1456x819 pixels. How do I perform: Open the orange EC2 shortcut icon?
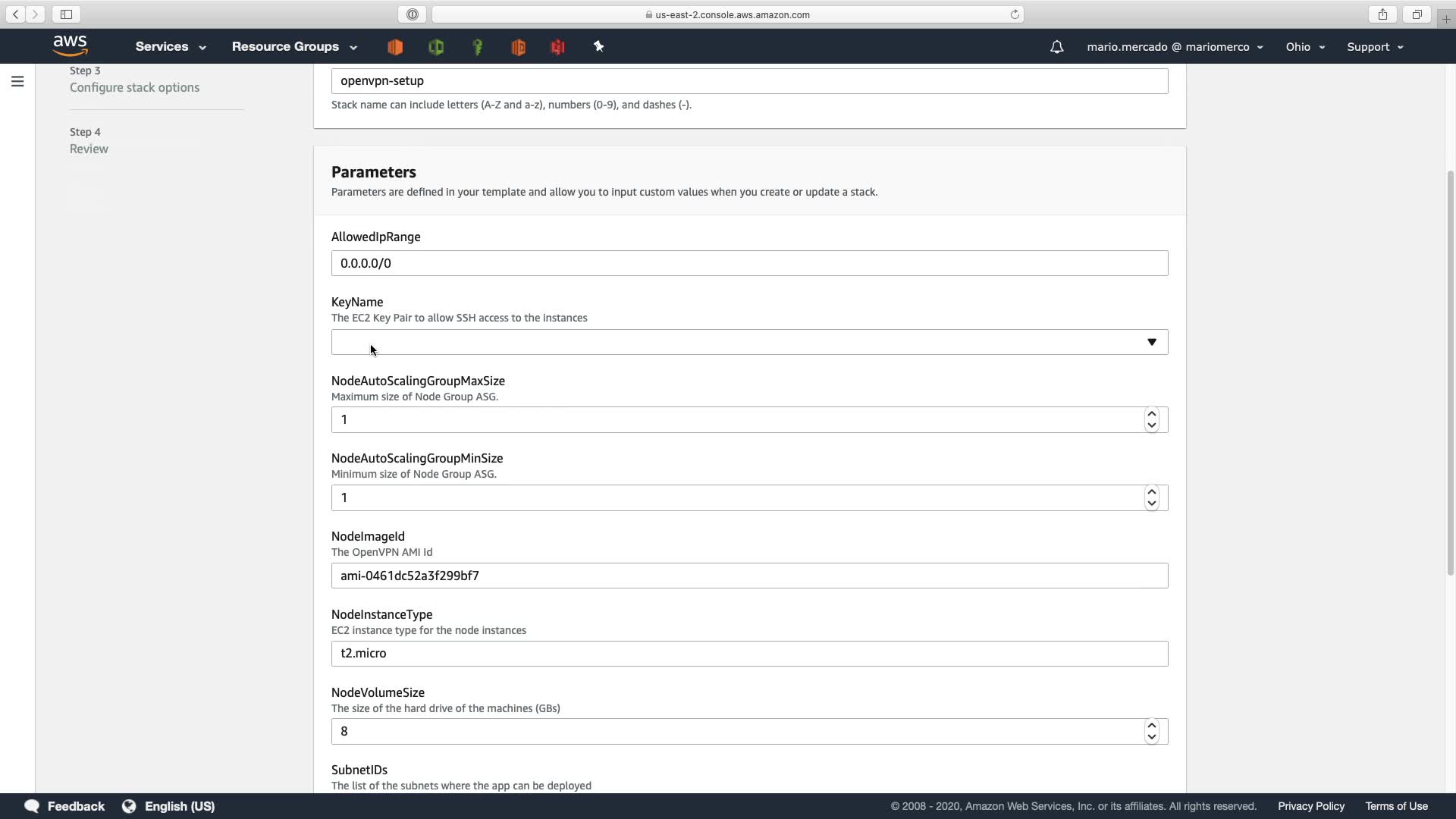(395, 47)
